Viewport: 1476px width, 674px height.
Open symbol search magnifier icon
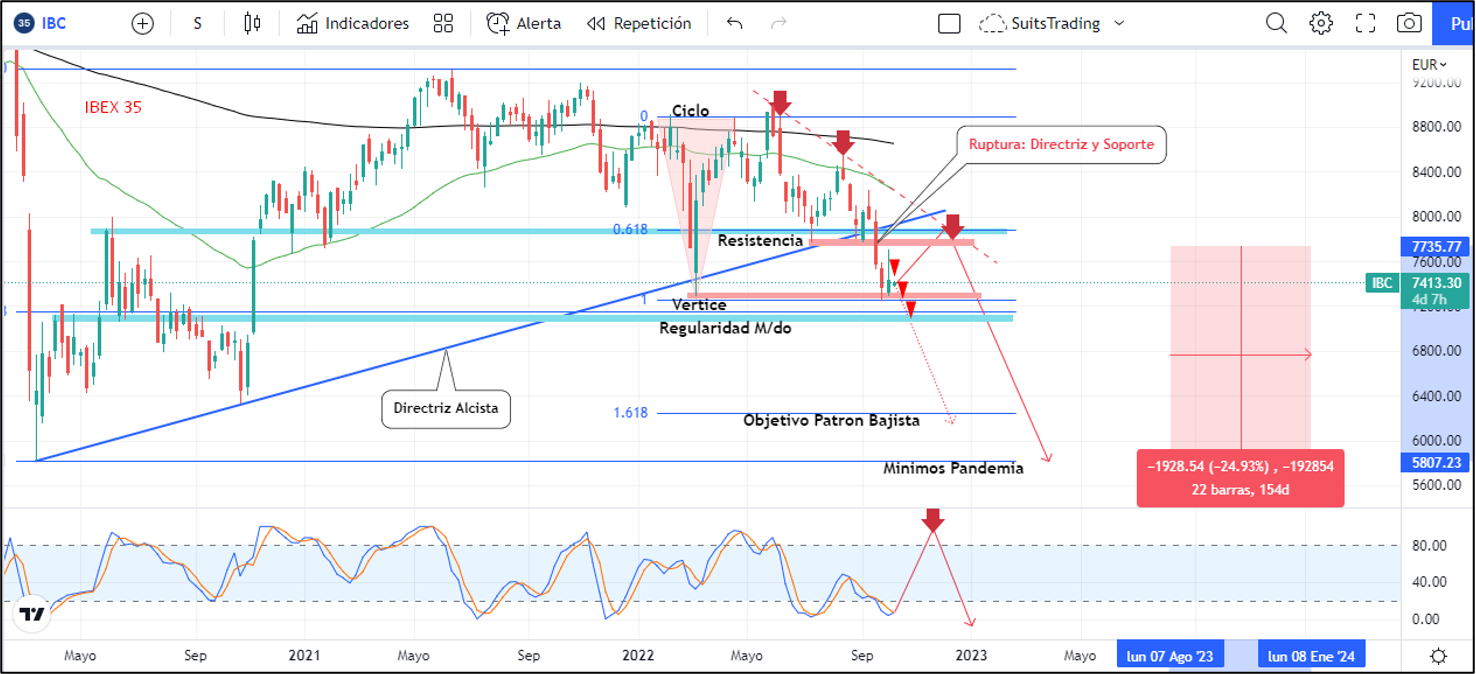tap(1276, 23)
